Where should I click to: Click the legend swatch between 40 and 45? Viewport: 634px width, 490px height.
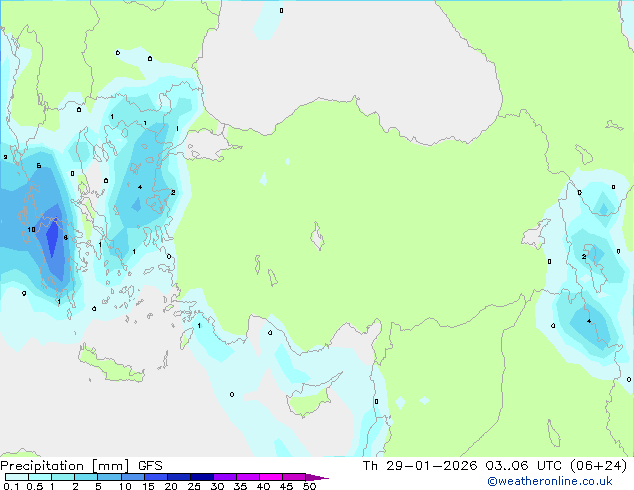tap(271, 477)
